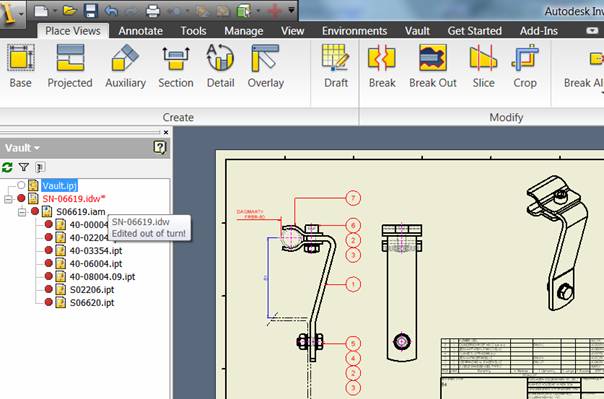Viewport: 604px width, 399px height.
Task: Use the Break Out tool
Action: (x=433, y=66)
